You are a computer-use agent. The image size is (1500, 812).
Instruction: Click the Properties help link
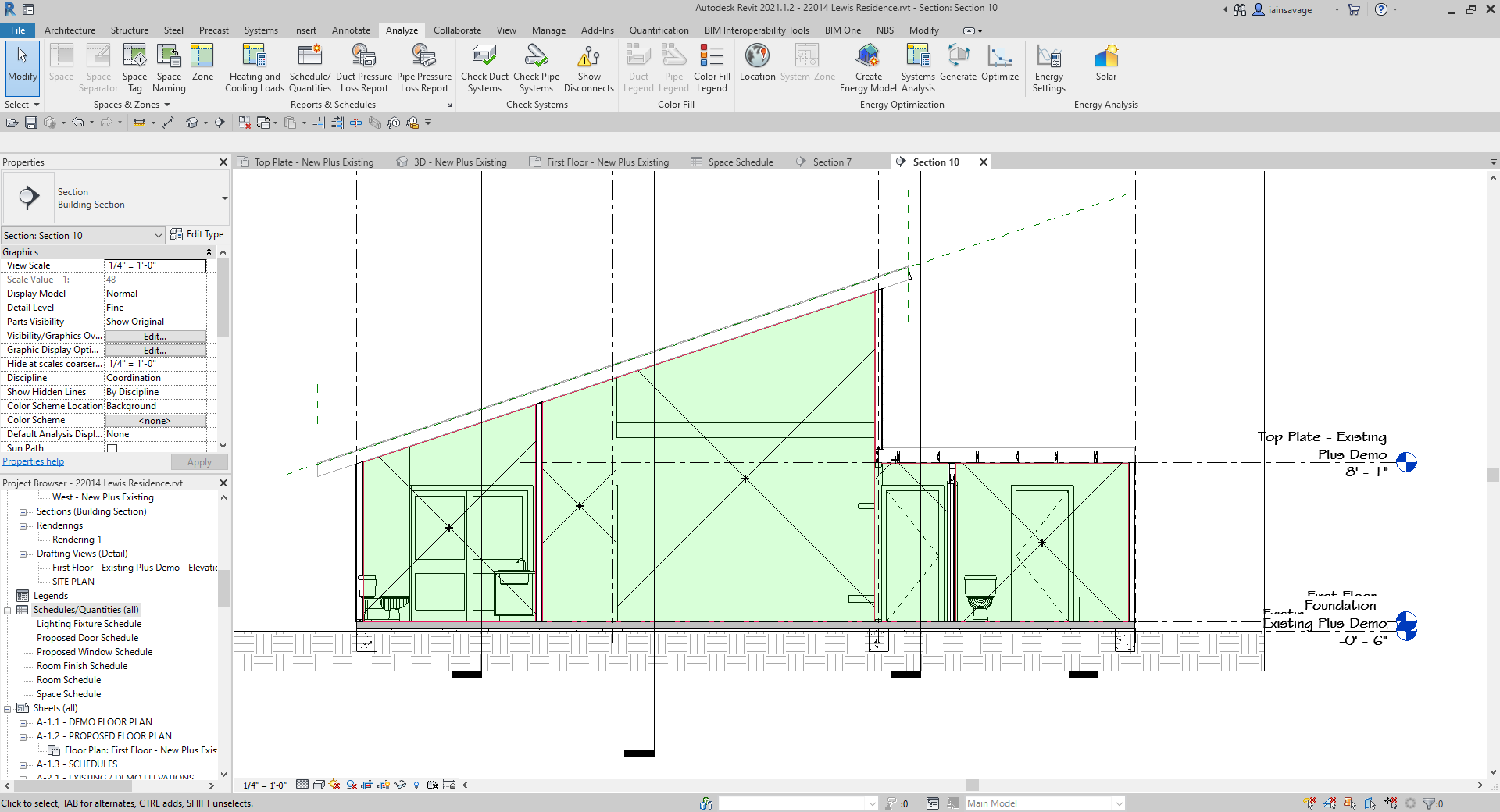coord(33,461)
